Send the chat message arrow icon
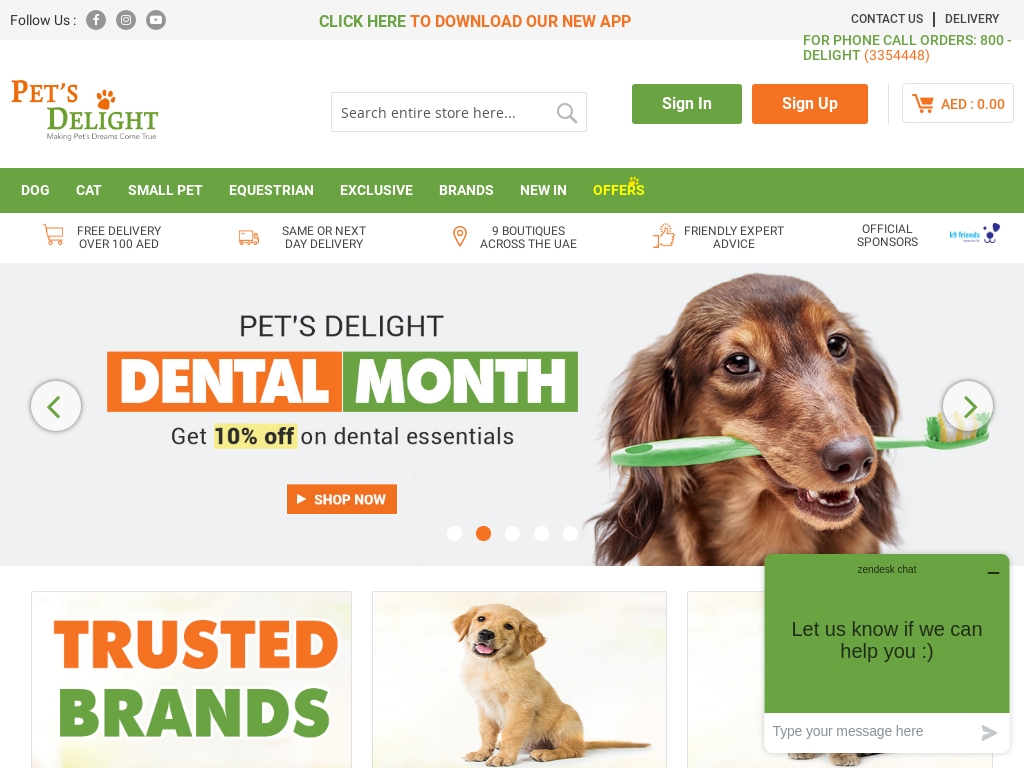This screenshot has width=1024, height=768. [989, 732]
